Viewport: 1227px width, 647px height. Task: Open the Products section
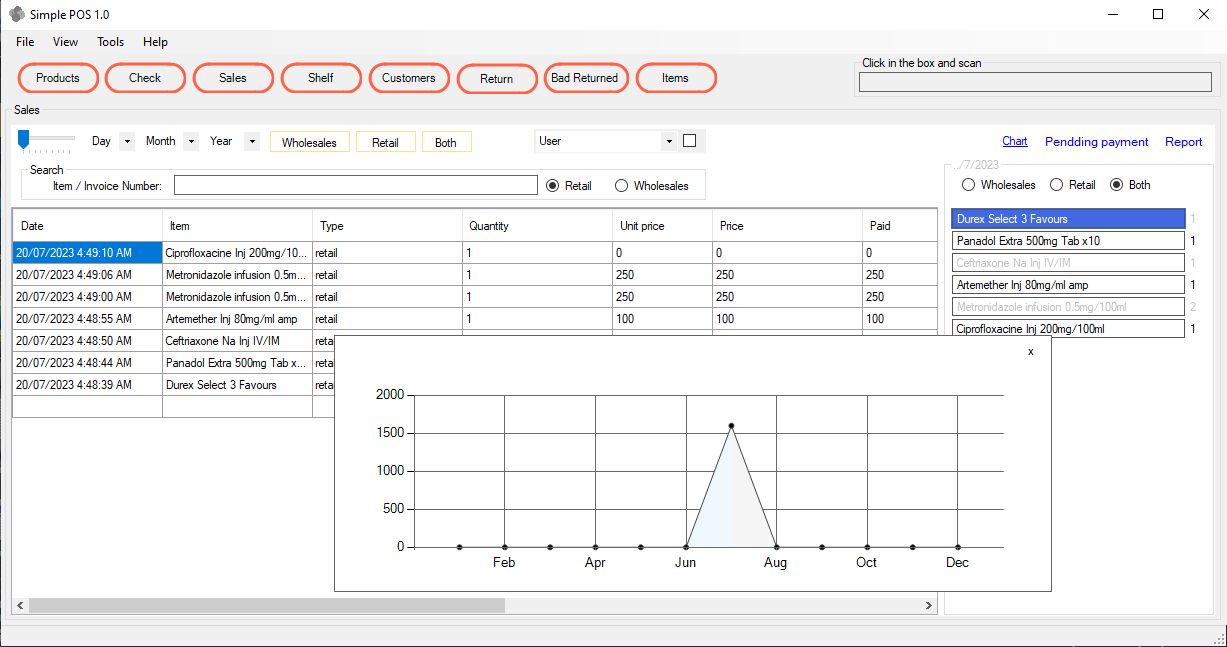tap(58, 78)
